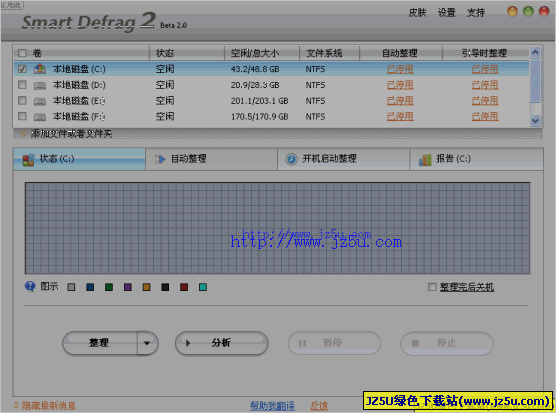Click the IObit logo in title bar
556x413 pixels.
point(12,5)
